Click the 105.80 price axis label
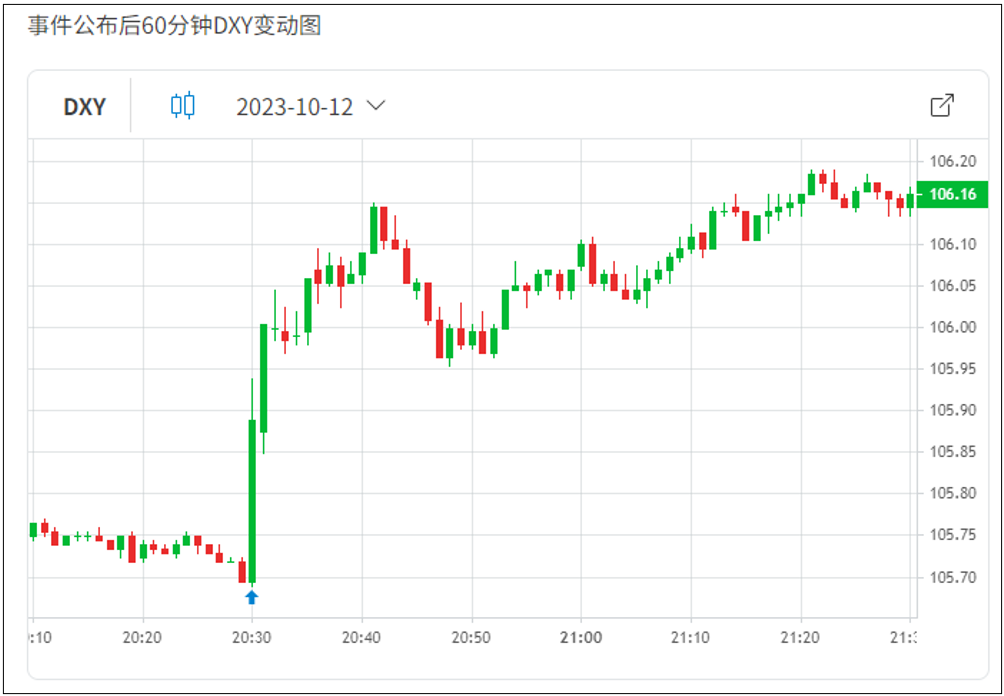The height and width of the screenshot is (696, 1004). (x=952, y=493)
